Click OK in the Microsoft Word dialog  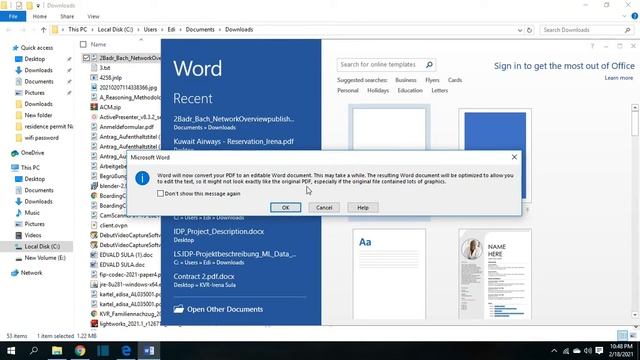click(285, 207)
